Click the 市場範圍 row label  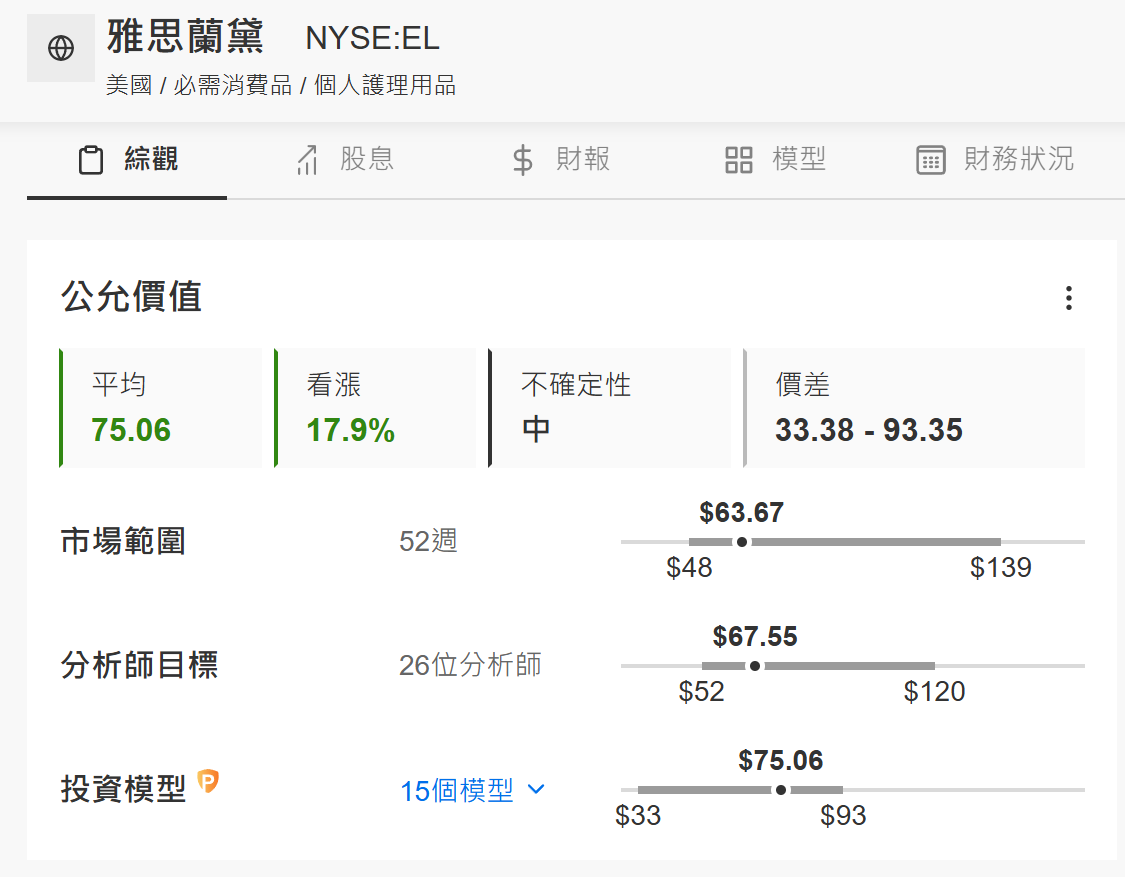[123, 541]
